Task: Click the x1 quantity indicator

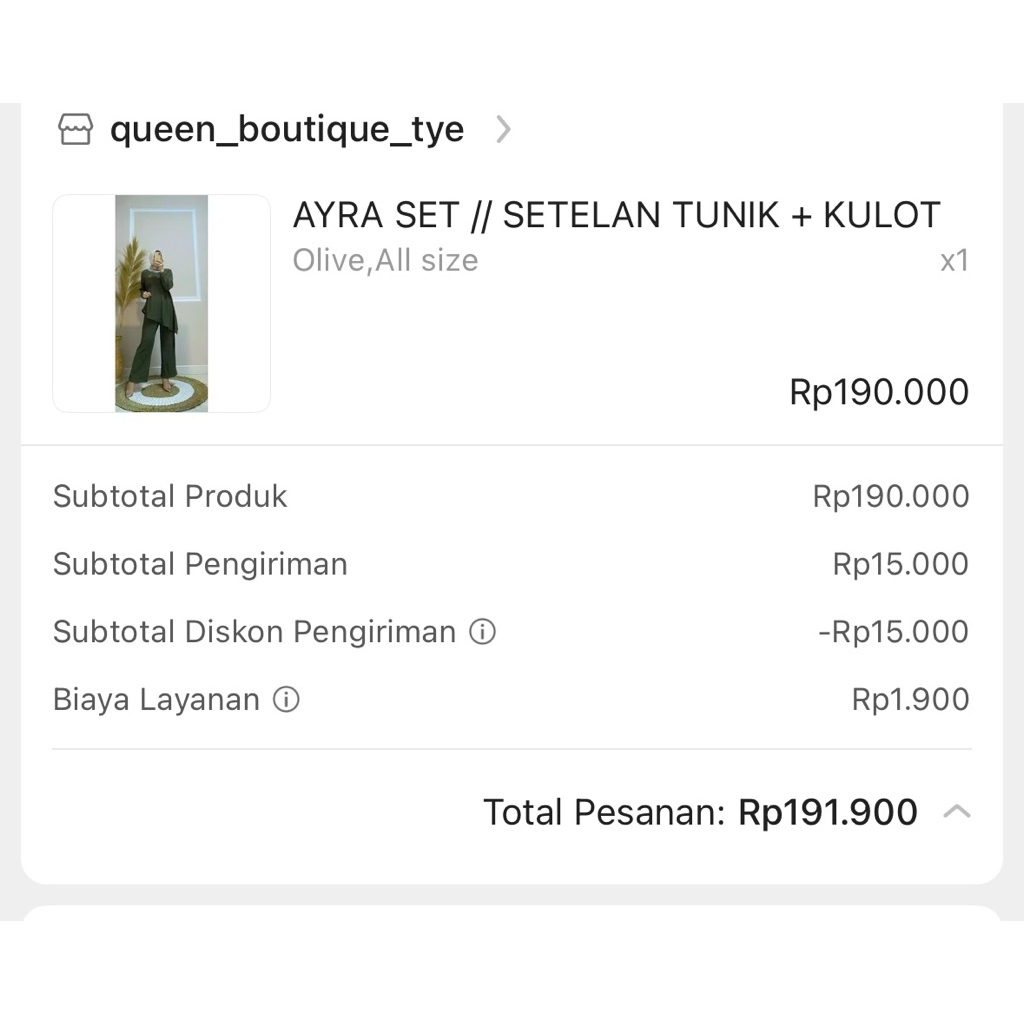Action: tap(954, 261)
